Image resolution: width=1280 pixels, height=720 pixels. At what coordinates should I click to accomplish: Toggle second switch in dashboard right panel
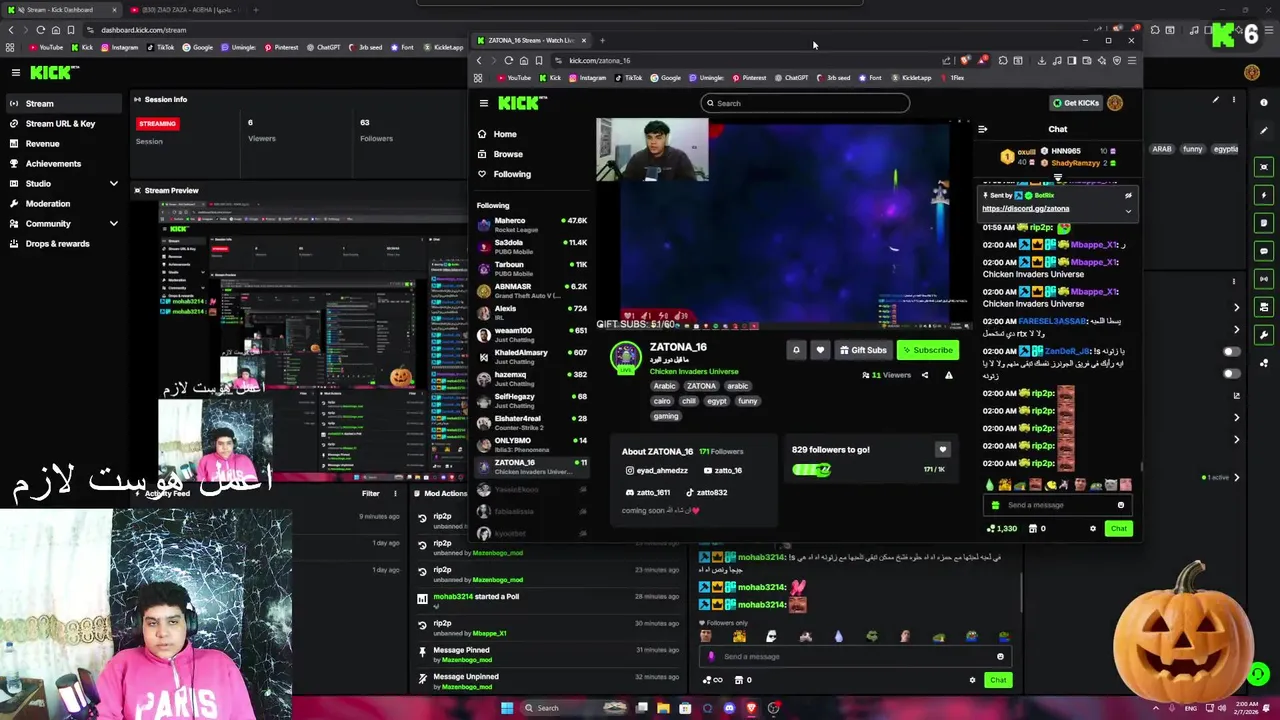(x=1232, y=374)
